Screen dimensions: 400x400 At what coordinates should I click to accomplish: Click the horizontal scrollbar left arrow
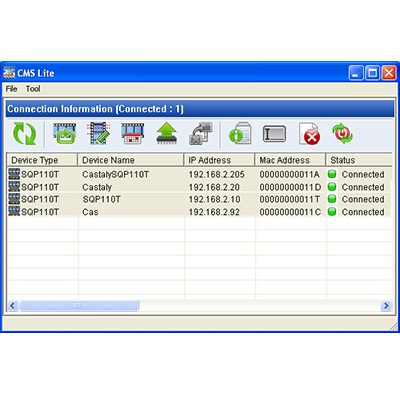click(13, 305)
